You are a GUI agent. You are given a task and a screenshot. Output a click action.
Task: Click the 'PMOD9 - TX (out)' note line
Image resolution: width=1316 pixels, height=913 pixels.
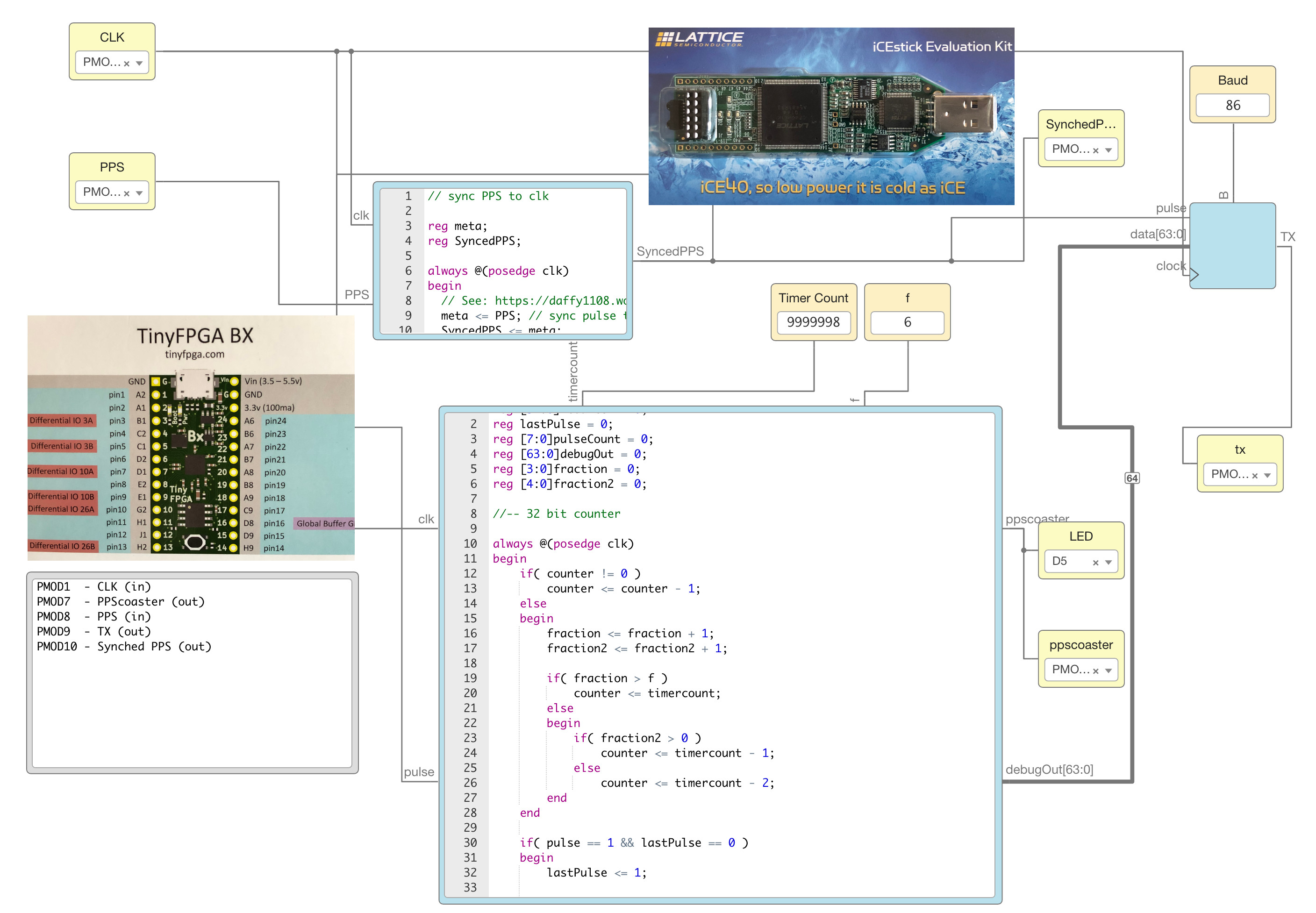pos(94,632)
